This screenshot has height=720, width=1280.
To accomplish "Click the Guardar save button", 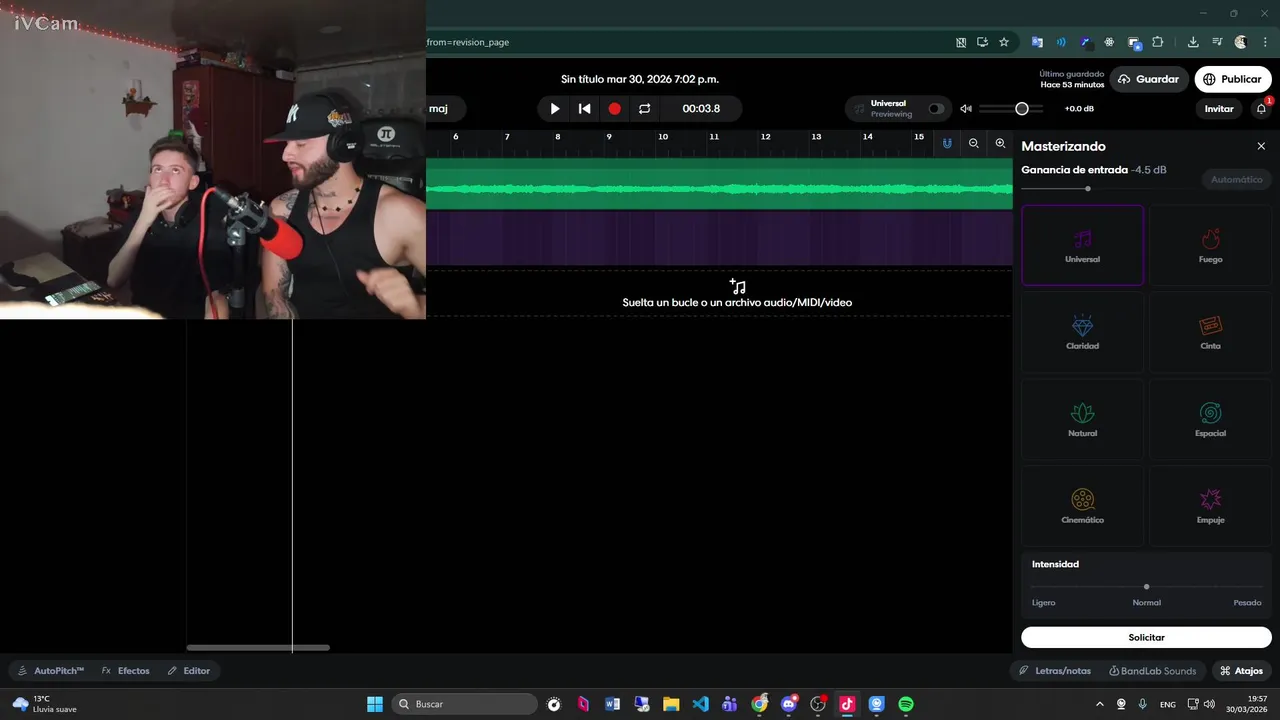I will 1149,79.
